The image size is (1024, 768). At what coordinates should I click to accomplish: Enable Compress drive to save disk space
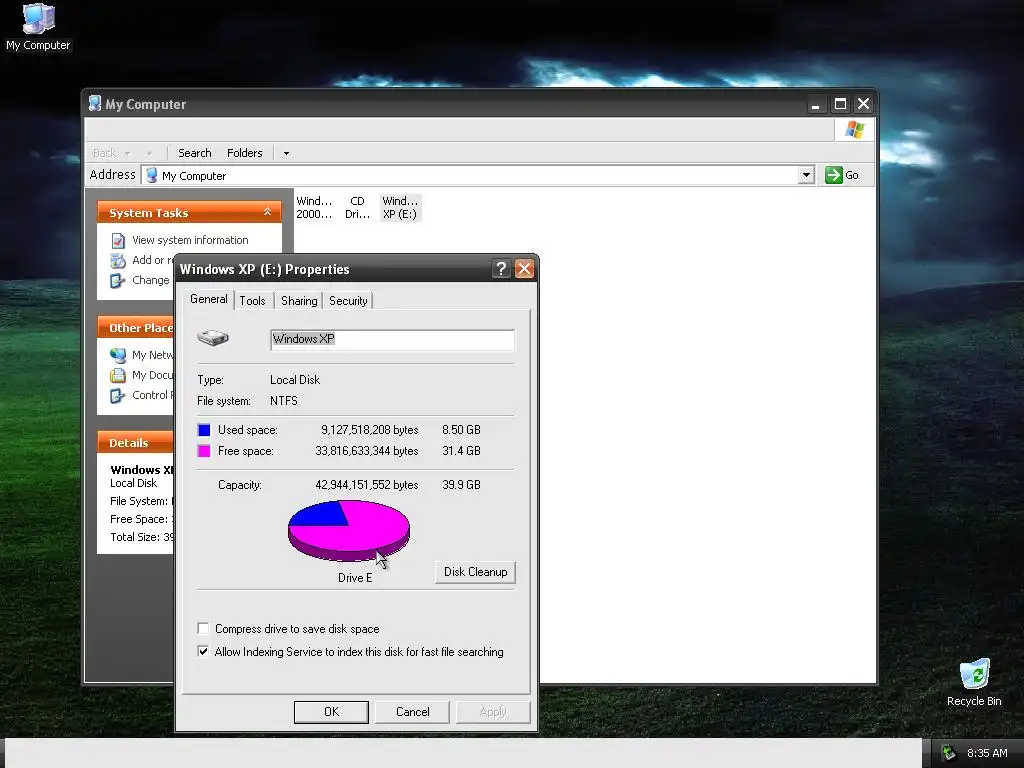point(203,628)
